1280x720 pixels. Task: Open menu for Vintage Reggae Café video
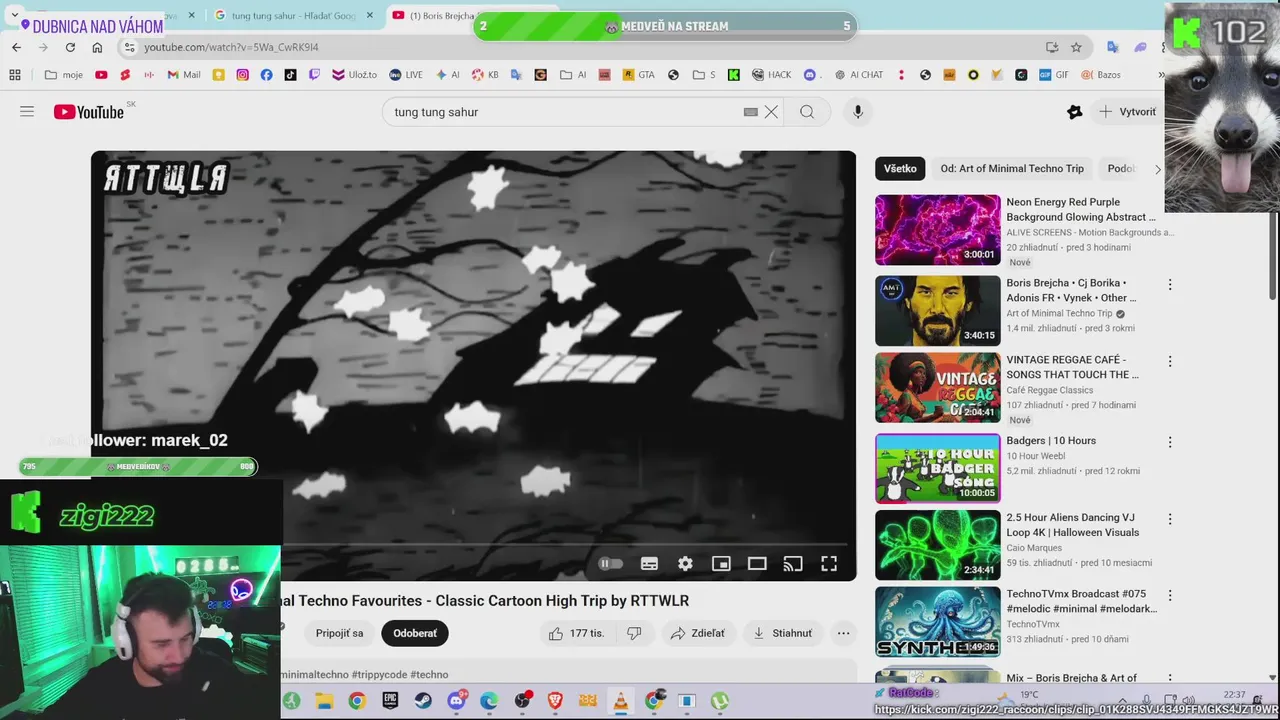1169,362
